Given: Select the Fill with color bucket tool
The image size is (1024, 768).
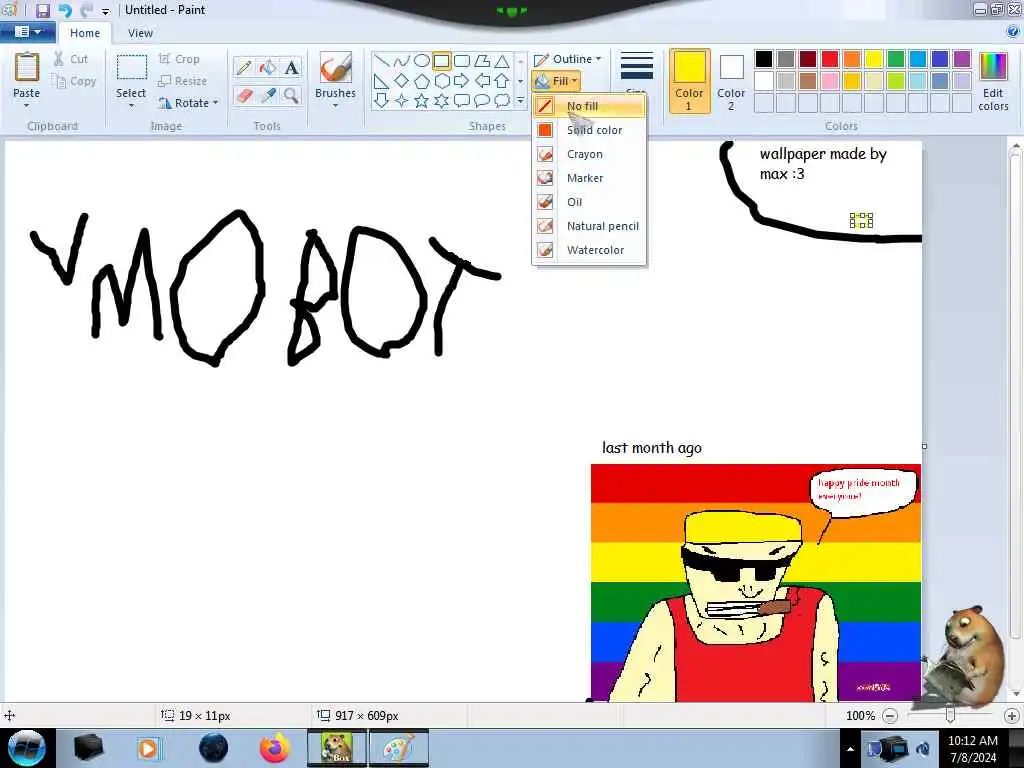Looking at the screenshot, I should [x=268, y=67].
